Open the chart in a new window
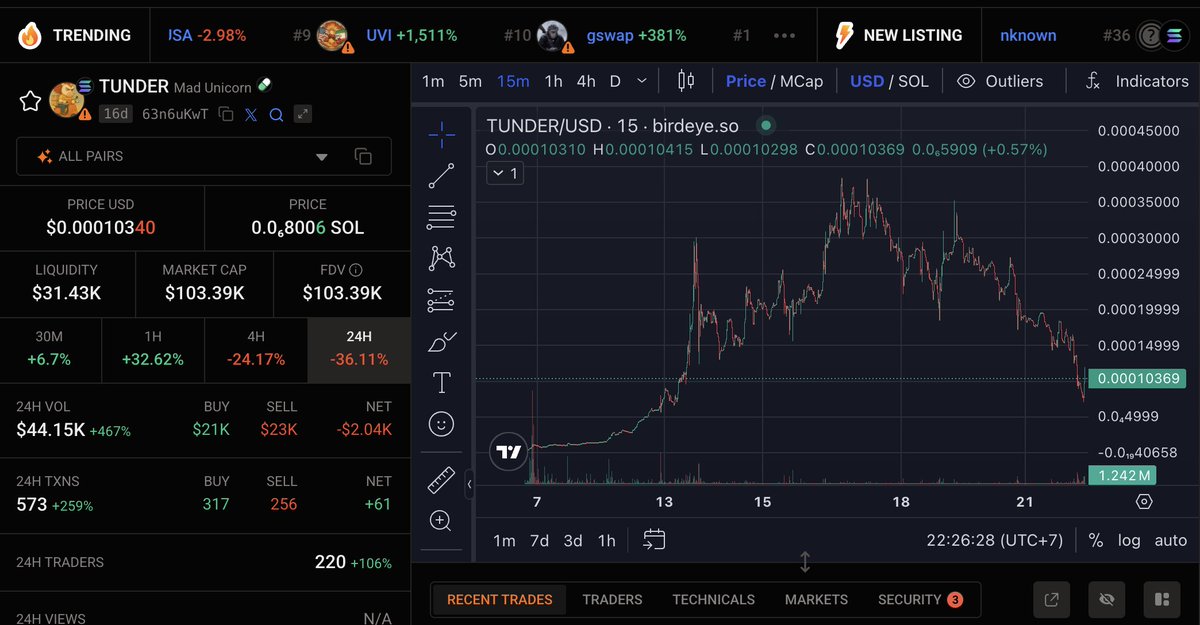The image size is (1200, 625). [x=1051, y=599]
